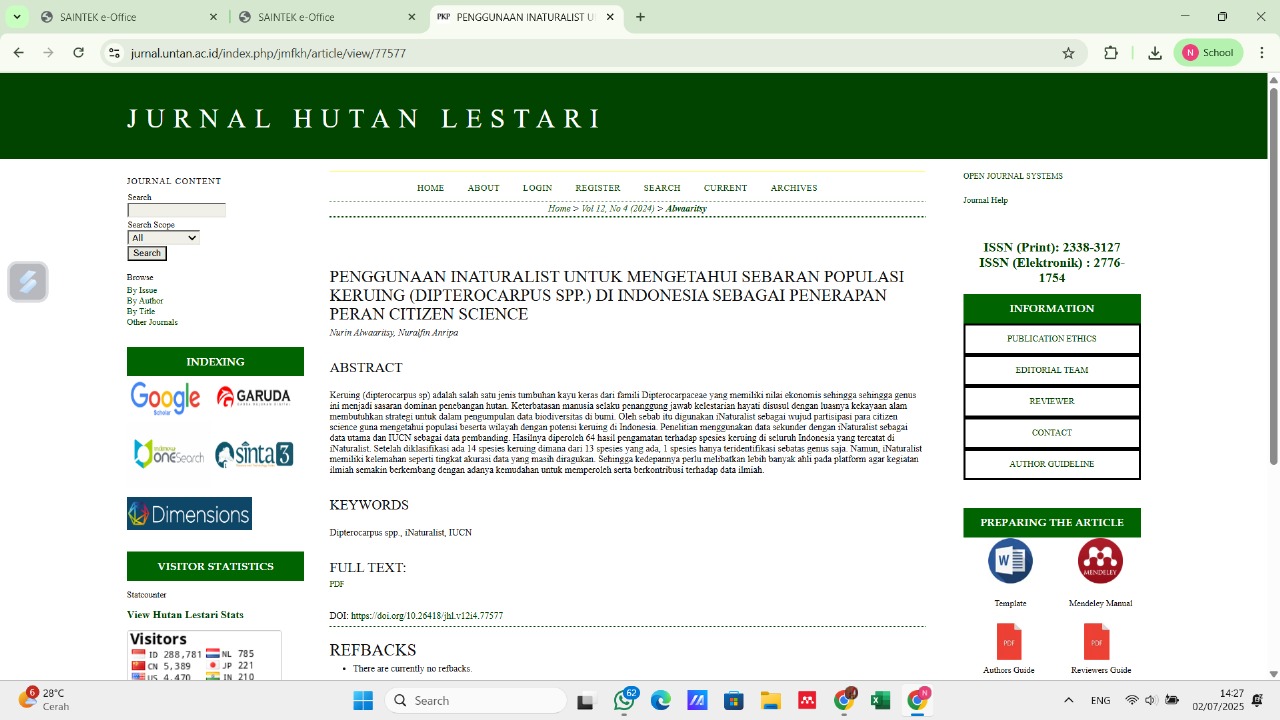Download the Word article template icon
The width and height of the screenshot is (1280, 720).
click(x=1010, y=561)
